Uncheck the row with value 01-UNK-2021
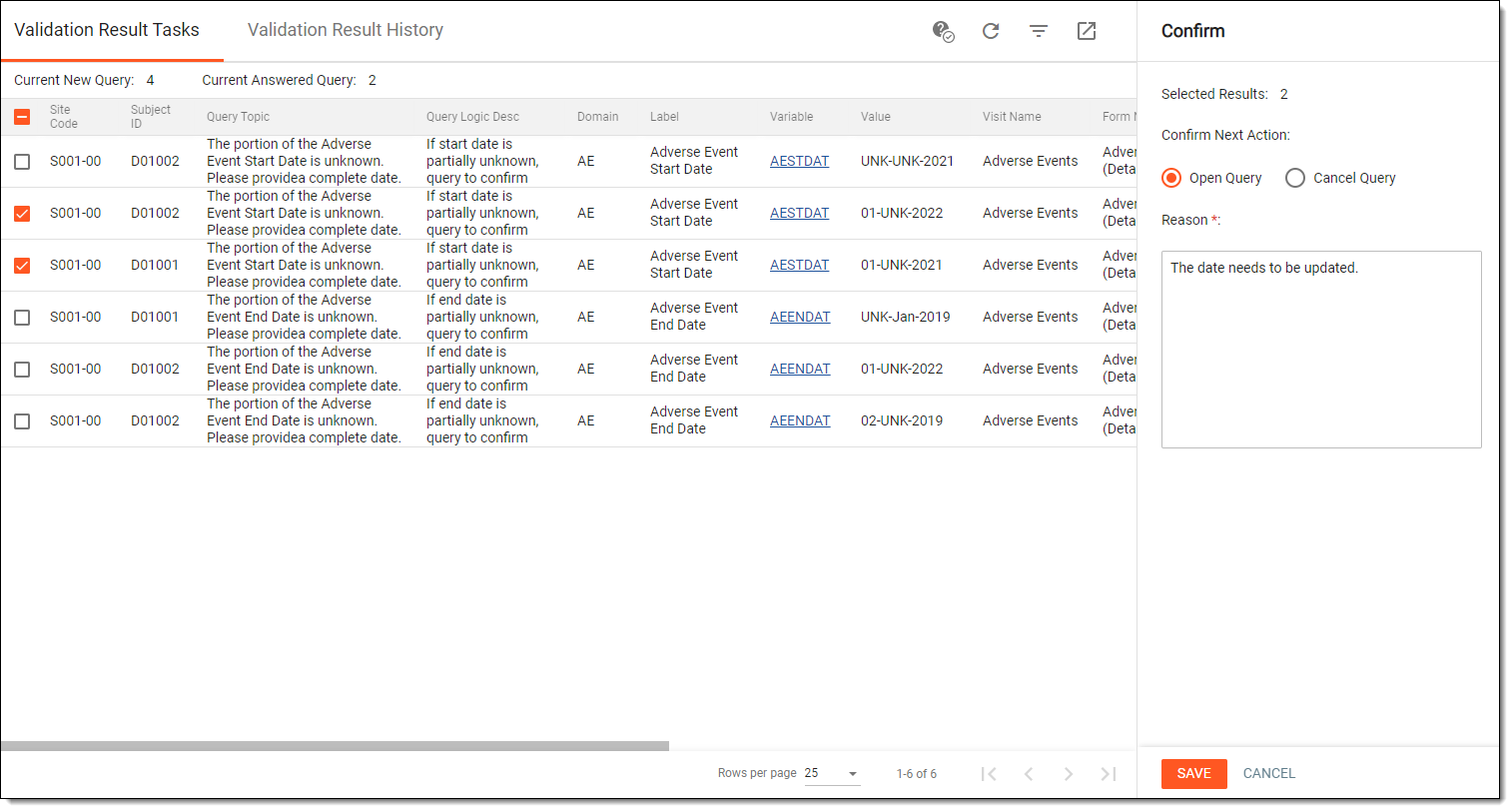This screenshot has width=1512, height=811. click(22, 265)
